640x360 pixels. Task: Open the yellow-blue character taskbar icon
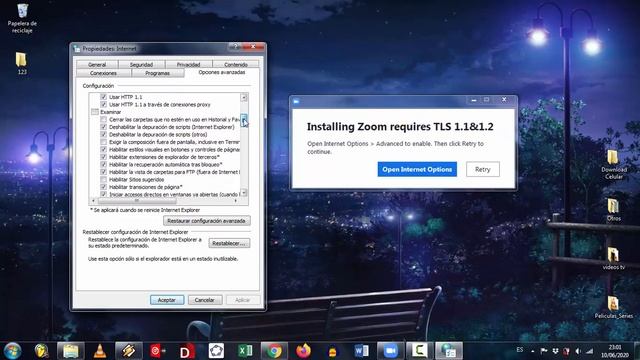332,351
